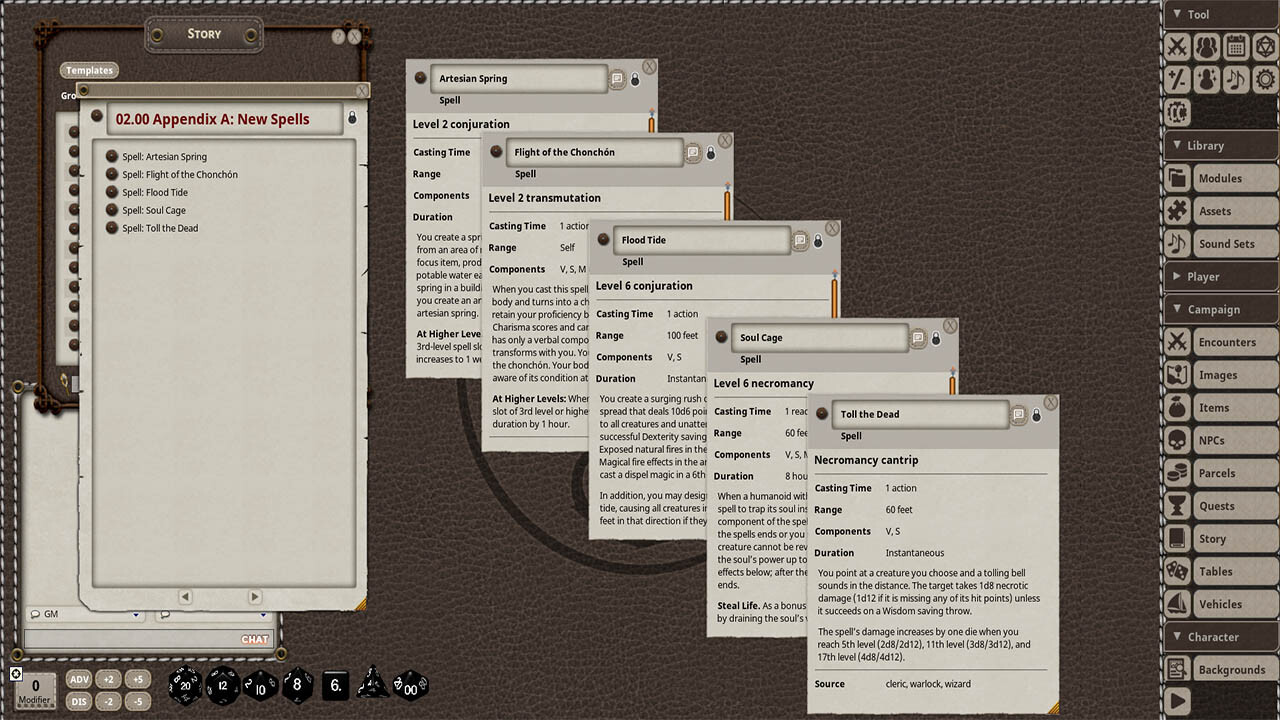Click the CHAT button
The image size is (1280, 720).
coord(254,638)
